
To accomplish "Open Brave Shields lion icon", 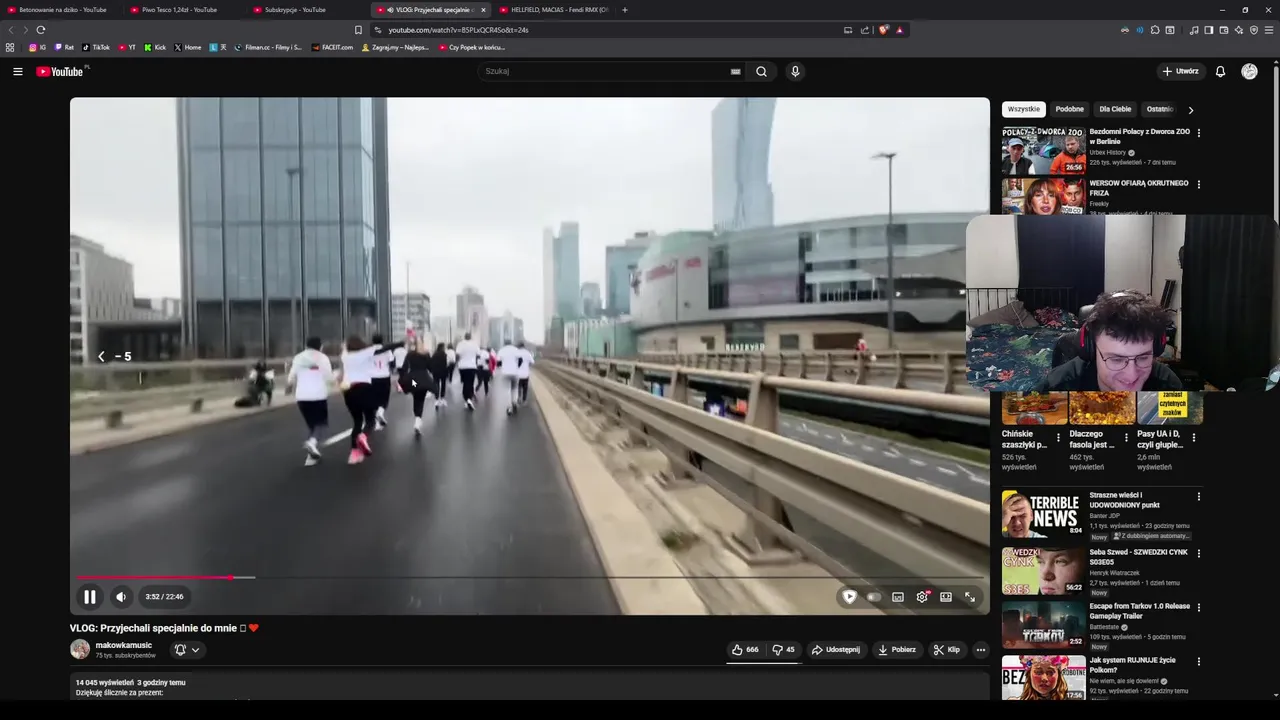I will click(883, 30).
